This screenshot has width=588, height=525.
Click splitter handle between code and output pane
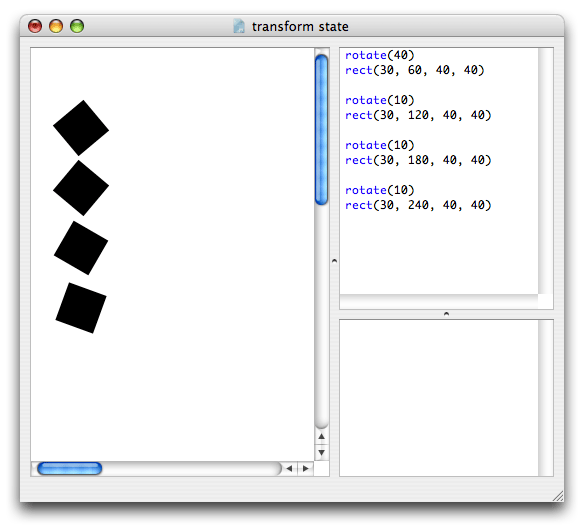click(446, 314)
